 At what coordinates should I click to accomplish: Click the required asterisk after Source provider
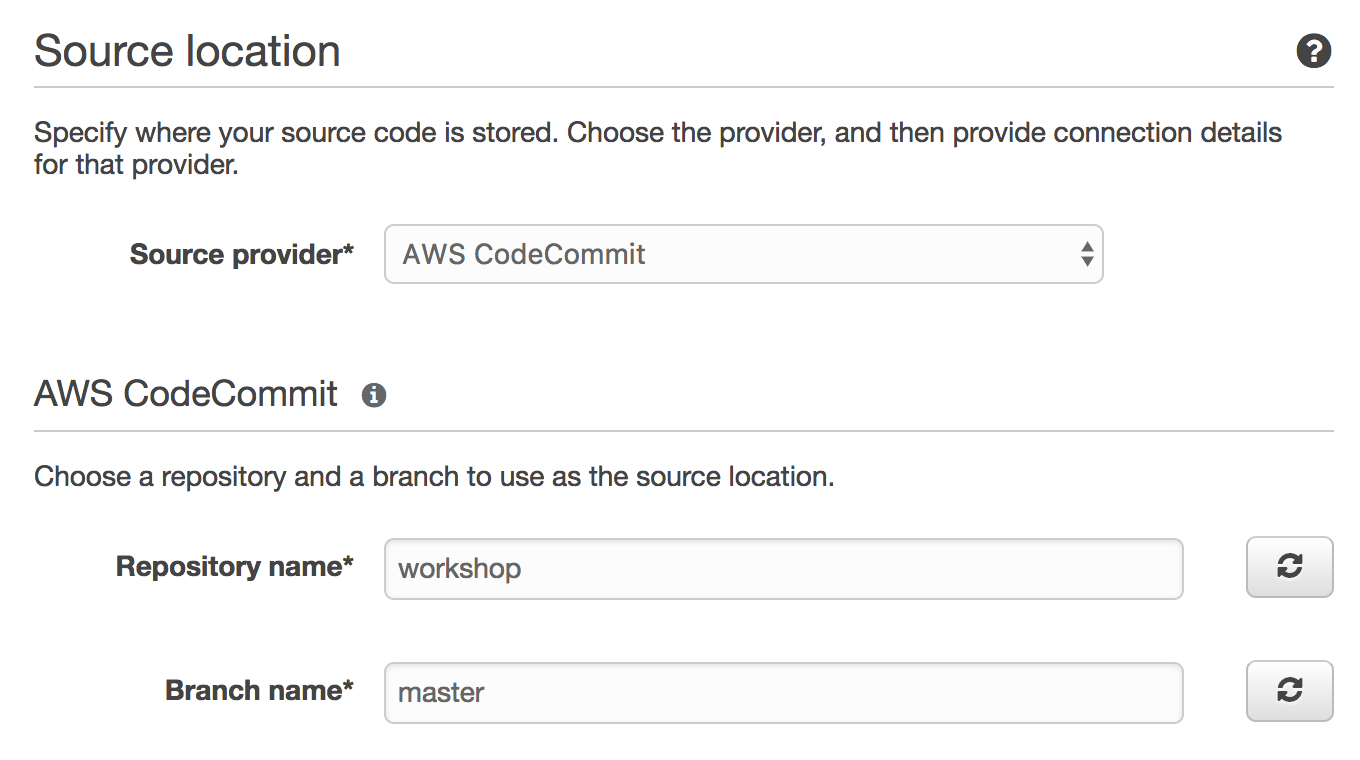348,251
